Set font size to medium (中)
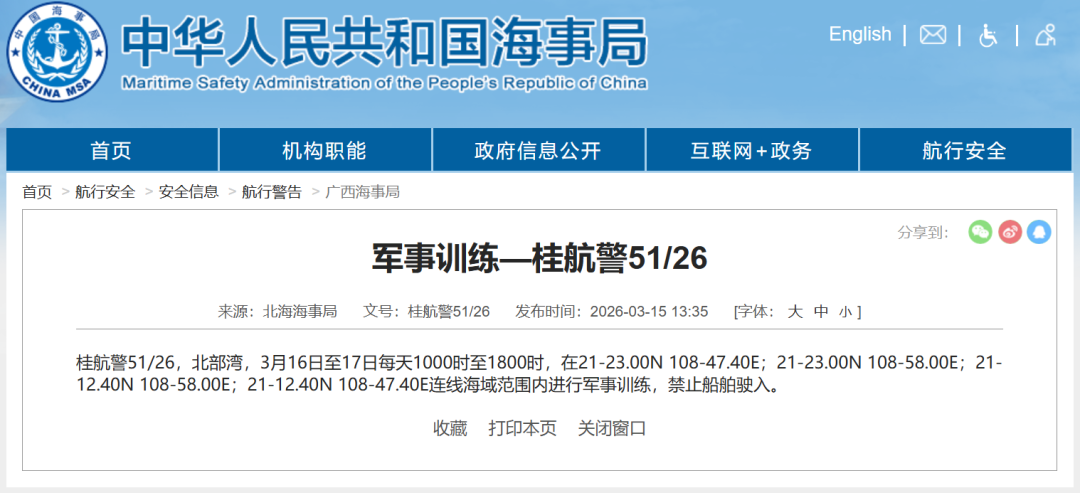The height and width of the screenshot is (493, 1080). click(821, 312)
